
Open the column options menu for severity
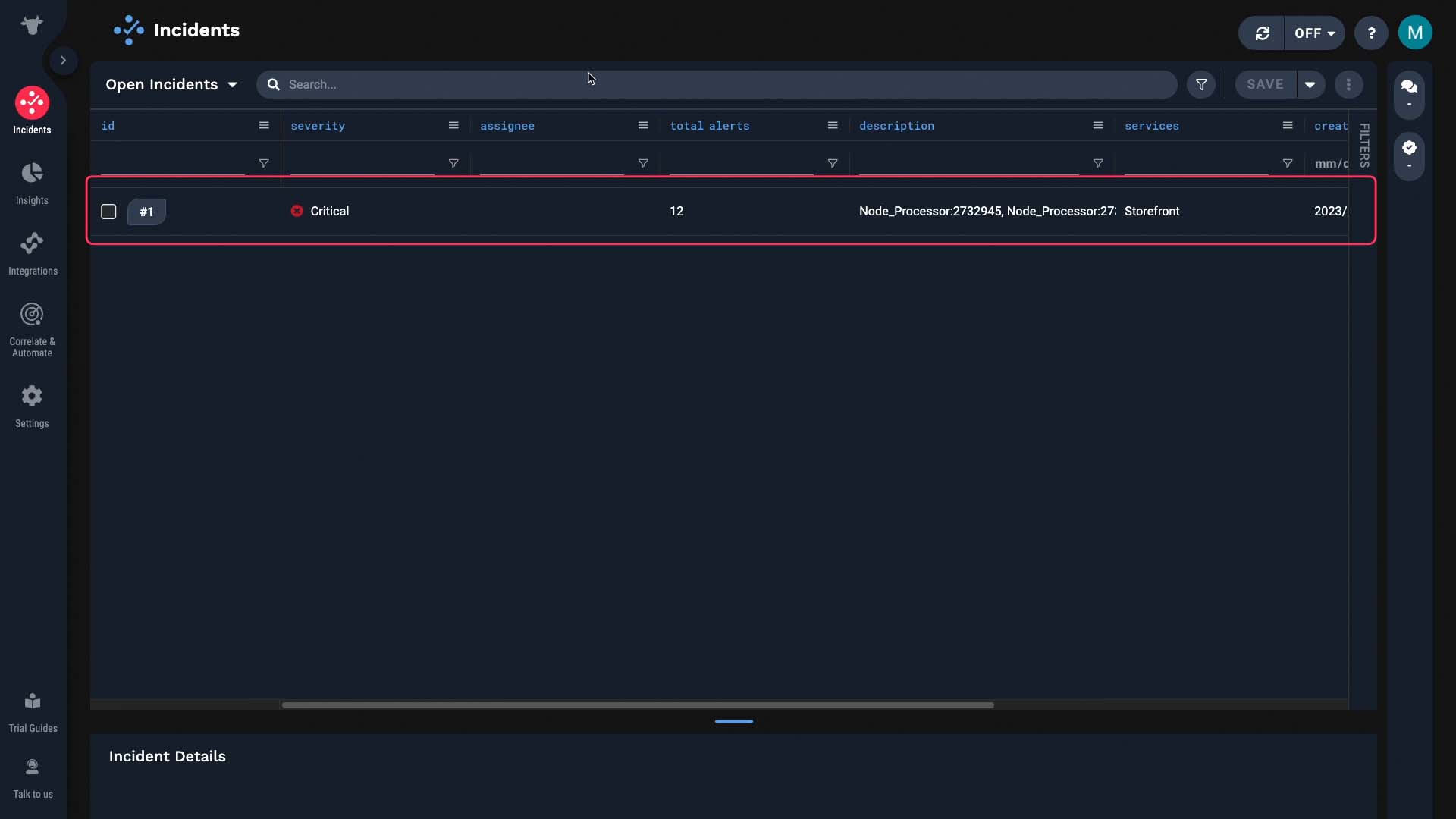pos(453,125)
